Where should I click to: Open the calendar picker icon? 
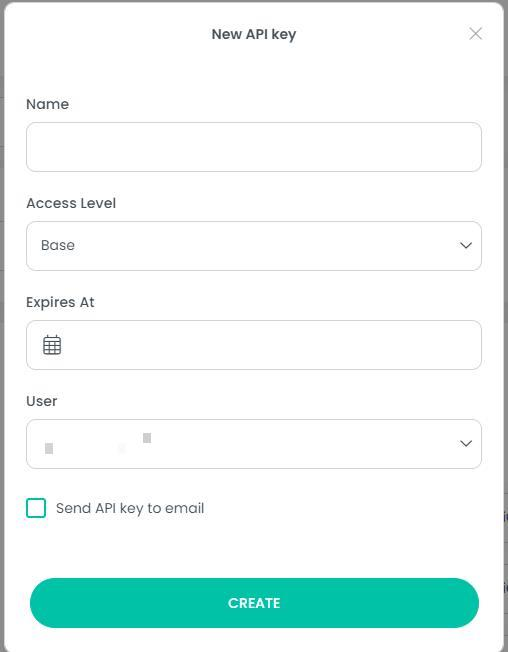tap(52, 345)
